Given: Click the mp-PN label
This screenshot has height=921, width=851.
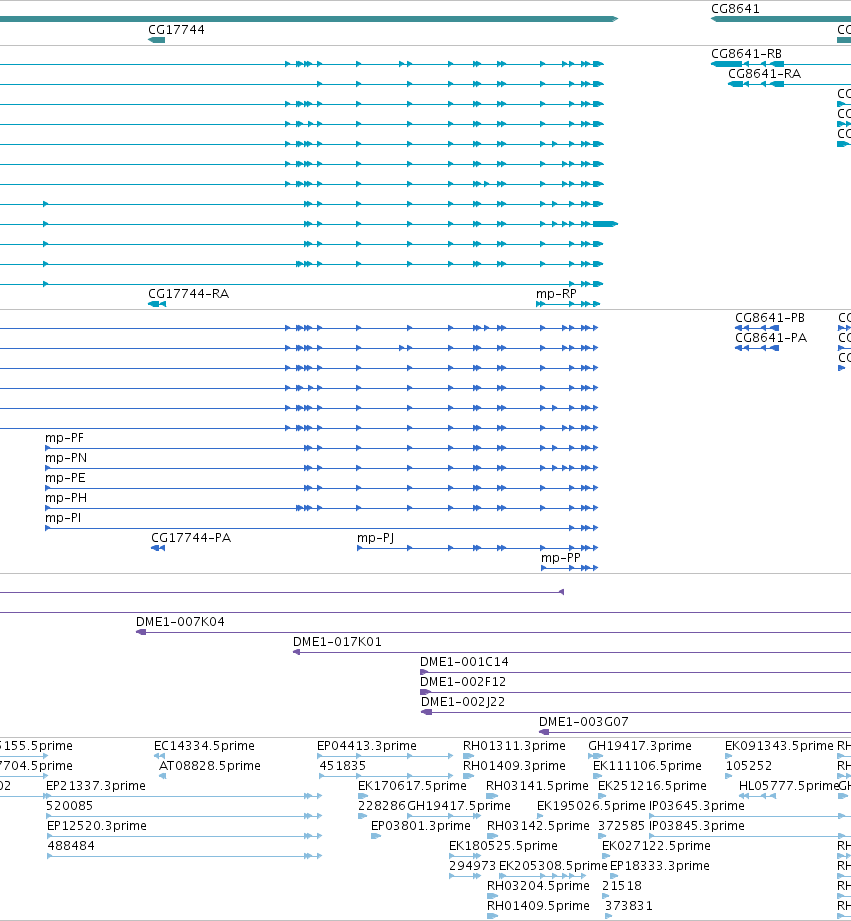Looking at the screenshot, I should pyautogui.click(x=66, y=458).
